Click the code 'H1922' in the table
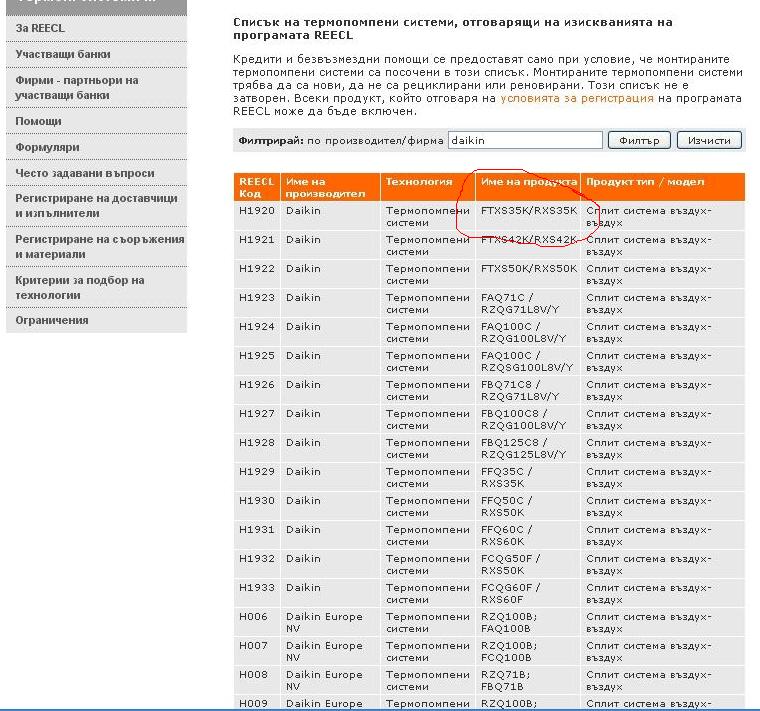 pyautogui.click(x=256, y=269)
